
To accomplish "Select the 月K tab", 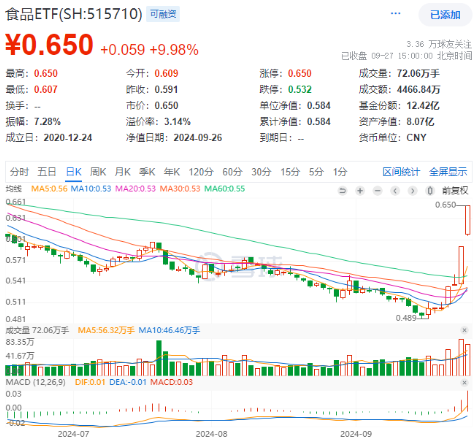I will coord(123,172).
